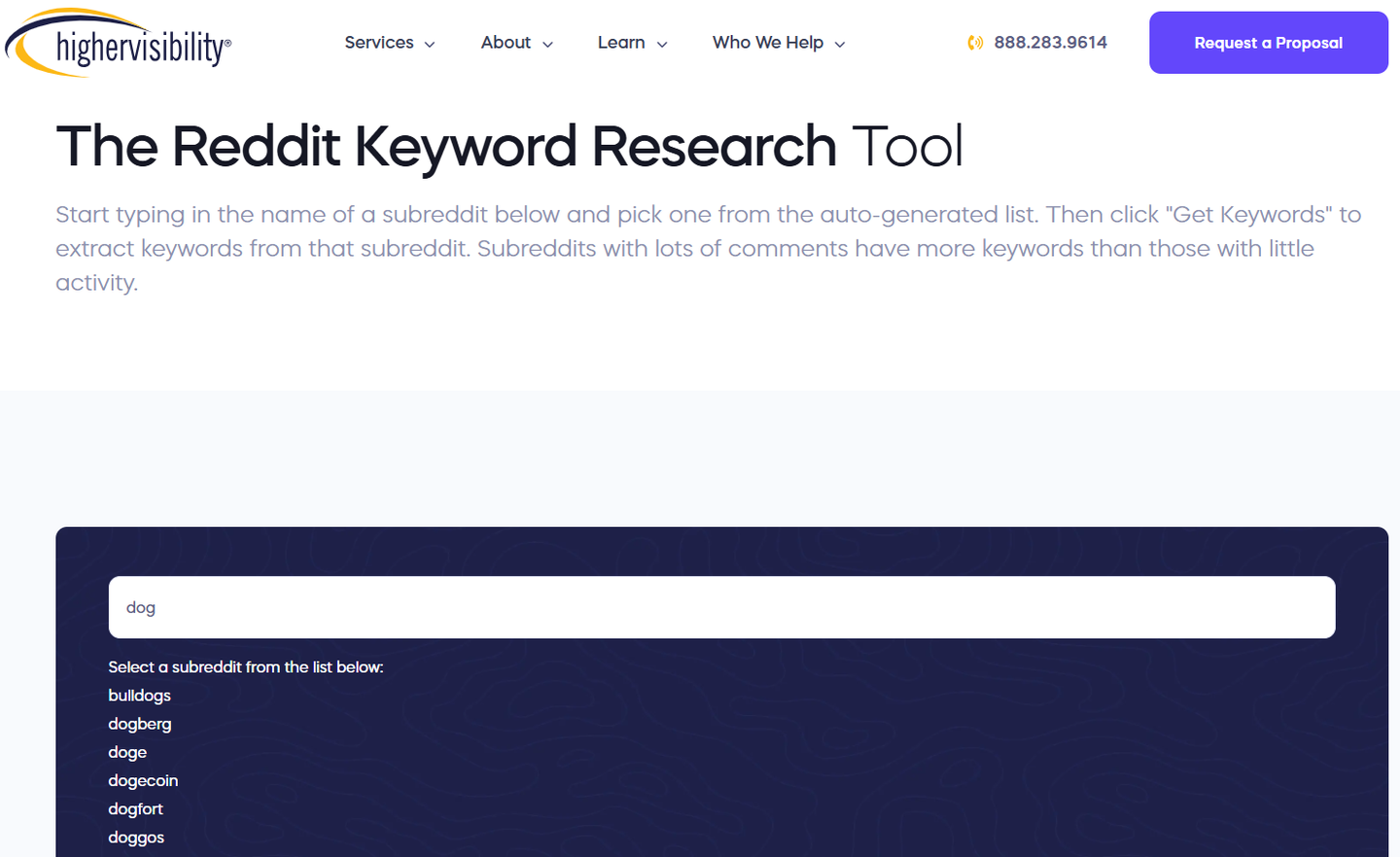Select the dogberg subreddit suggestion
1400x857 pixels.
(x=140, y=724)
